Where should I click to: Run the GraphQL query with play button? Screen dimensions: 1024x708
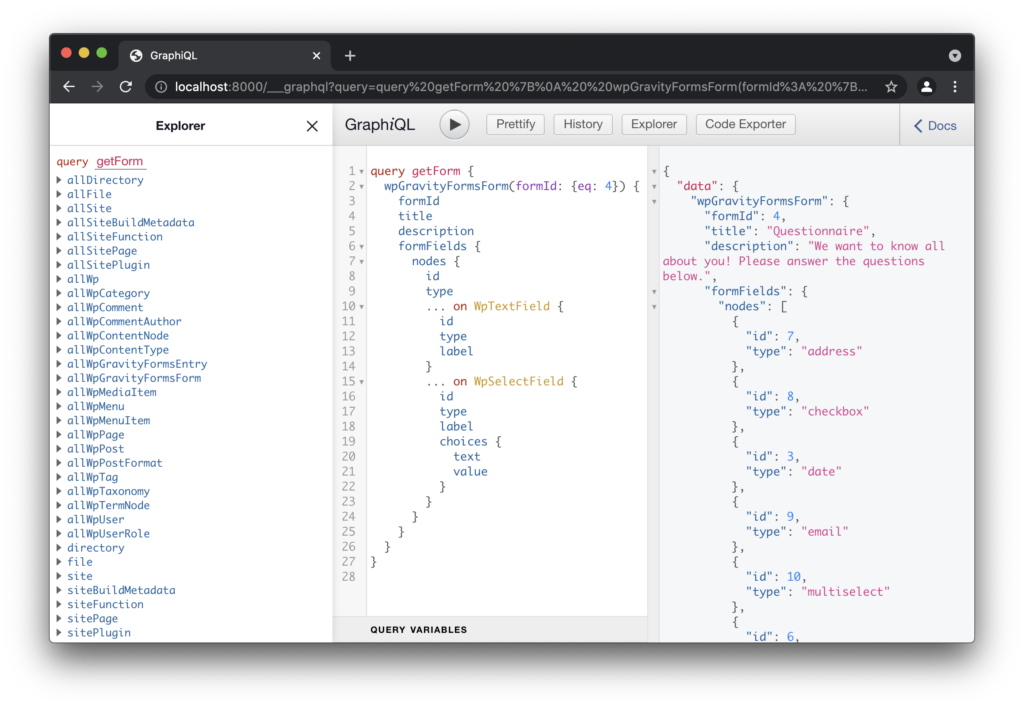click(454, 125)
